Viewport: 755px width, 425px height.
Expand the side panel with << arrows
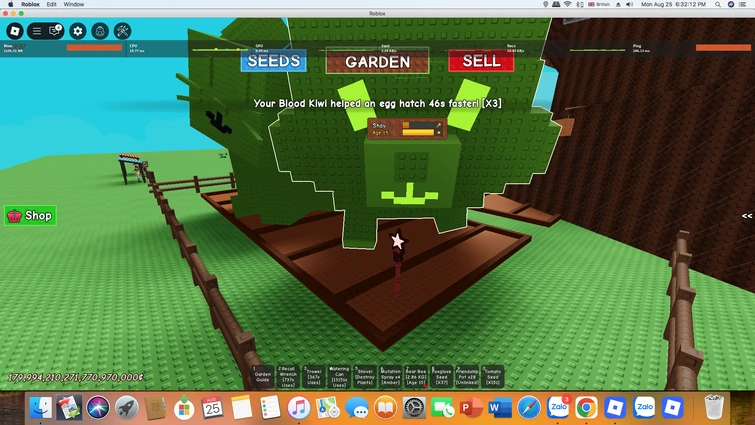pos(747,216)
